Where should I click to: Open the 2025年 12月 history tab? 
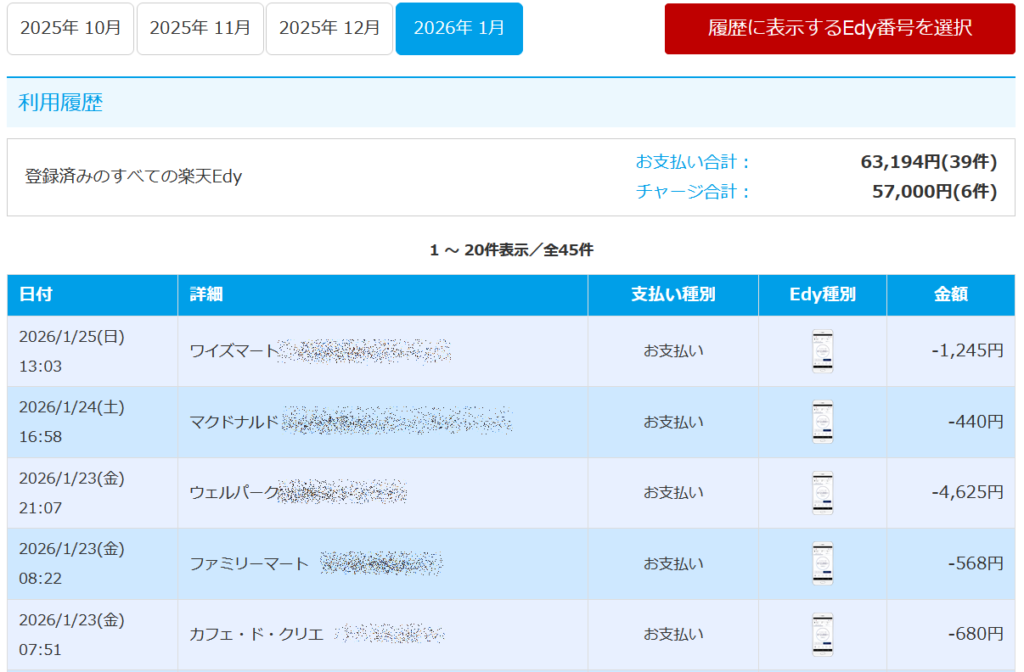click(x=329, y=28)
